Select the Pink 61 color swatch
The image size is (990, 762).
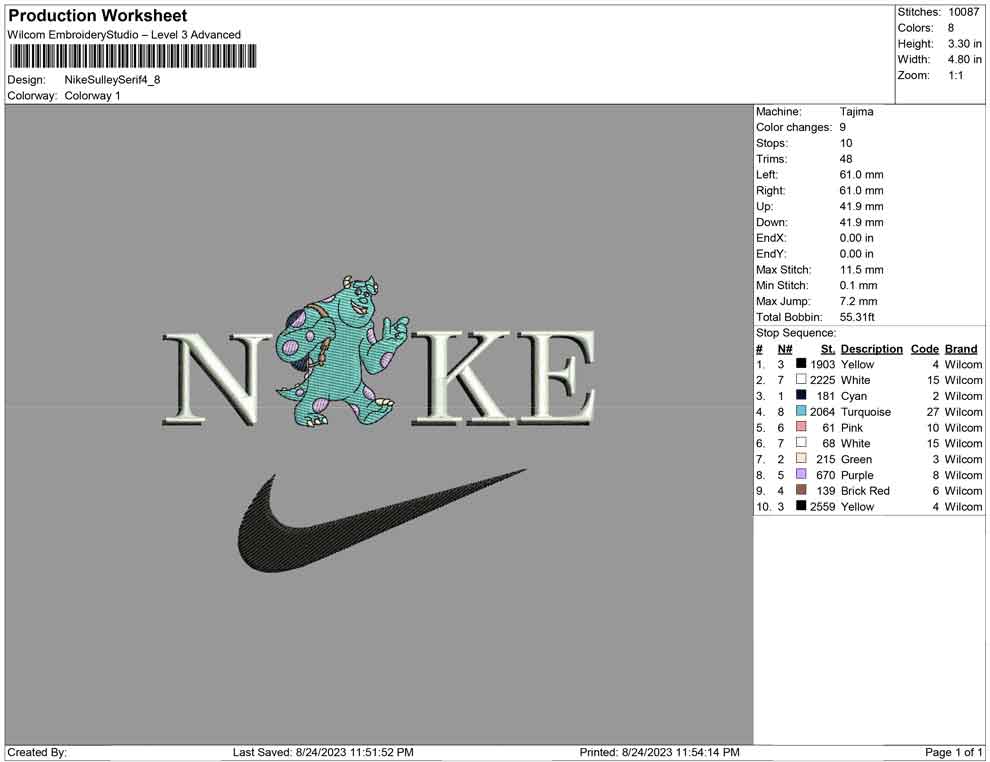coord(801,427)
